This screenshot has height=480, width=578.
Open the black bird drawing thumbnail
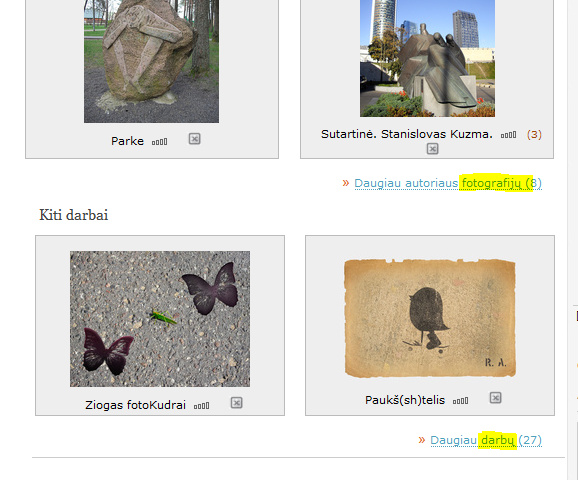pyautogui.click(x=430, y=319)
